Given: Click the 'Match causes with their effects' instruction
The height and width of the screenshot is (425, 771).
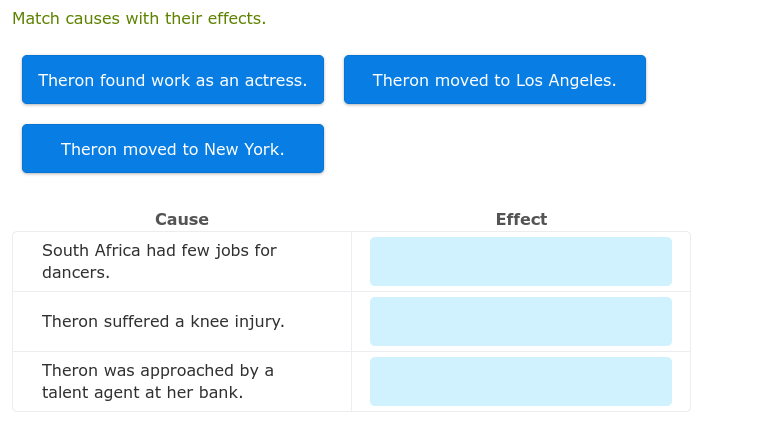Looking at the screenshot, I should tap(139, 19).
